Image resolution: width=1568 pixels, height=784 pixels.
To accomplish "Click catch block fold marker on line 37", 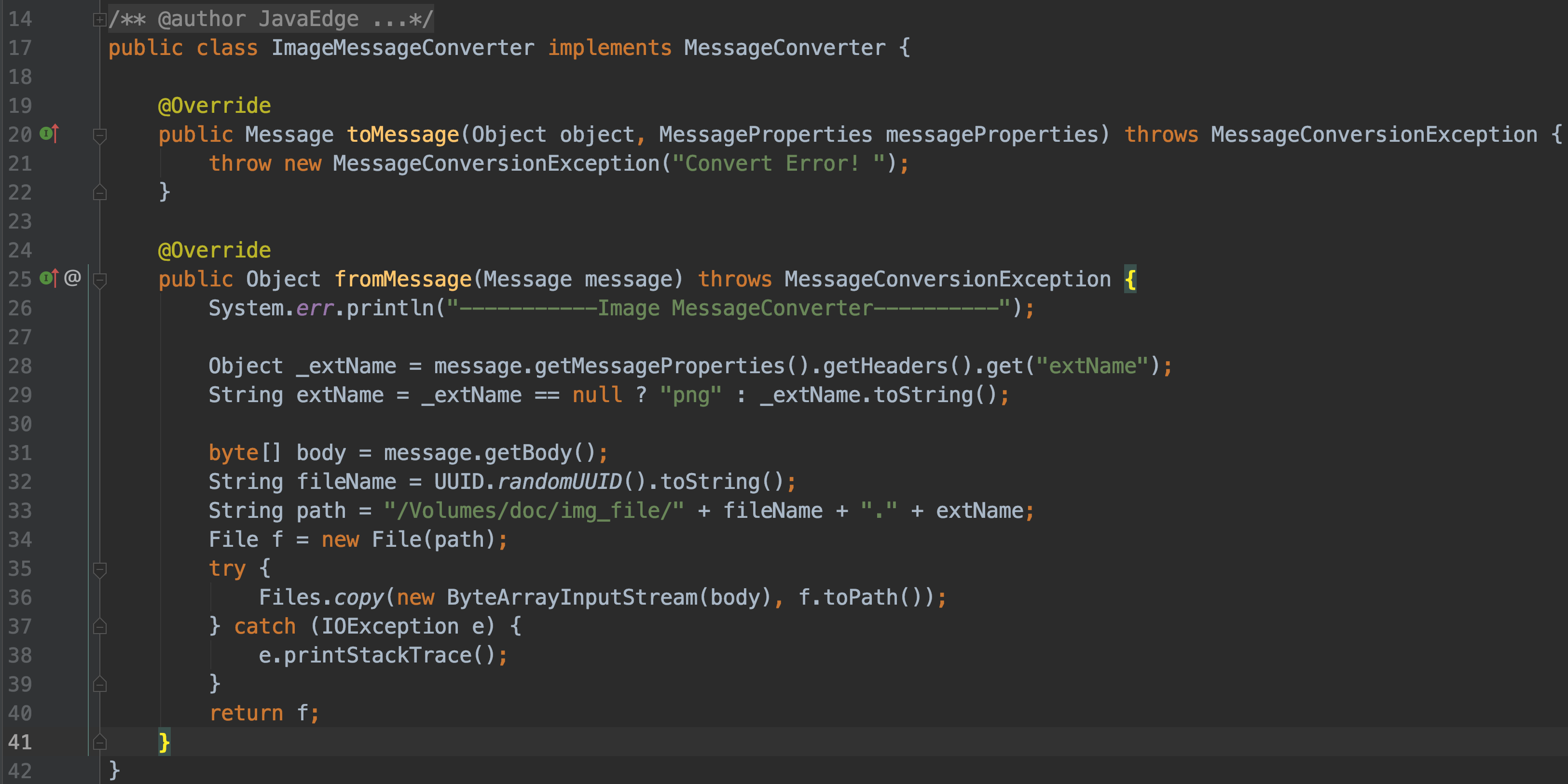I will coord(100,626).
